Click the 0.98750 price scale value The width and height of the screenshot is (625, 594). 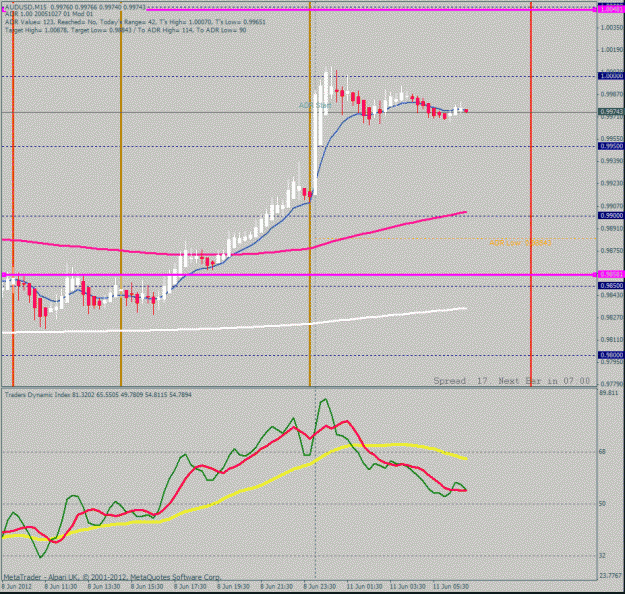[612, 251]
